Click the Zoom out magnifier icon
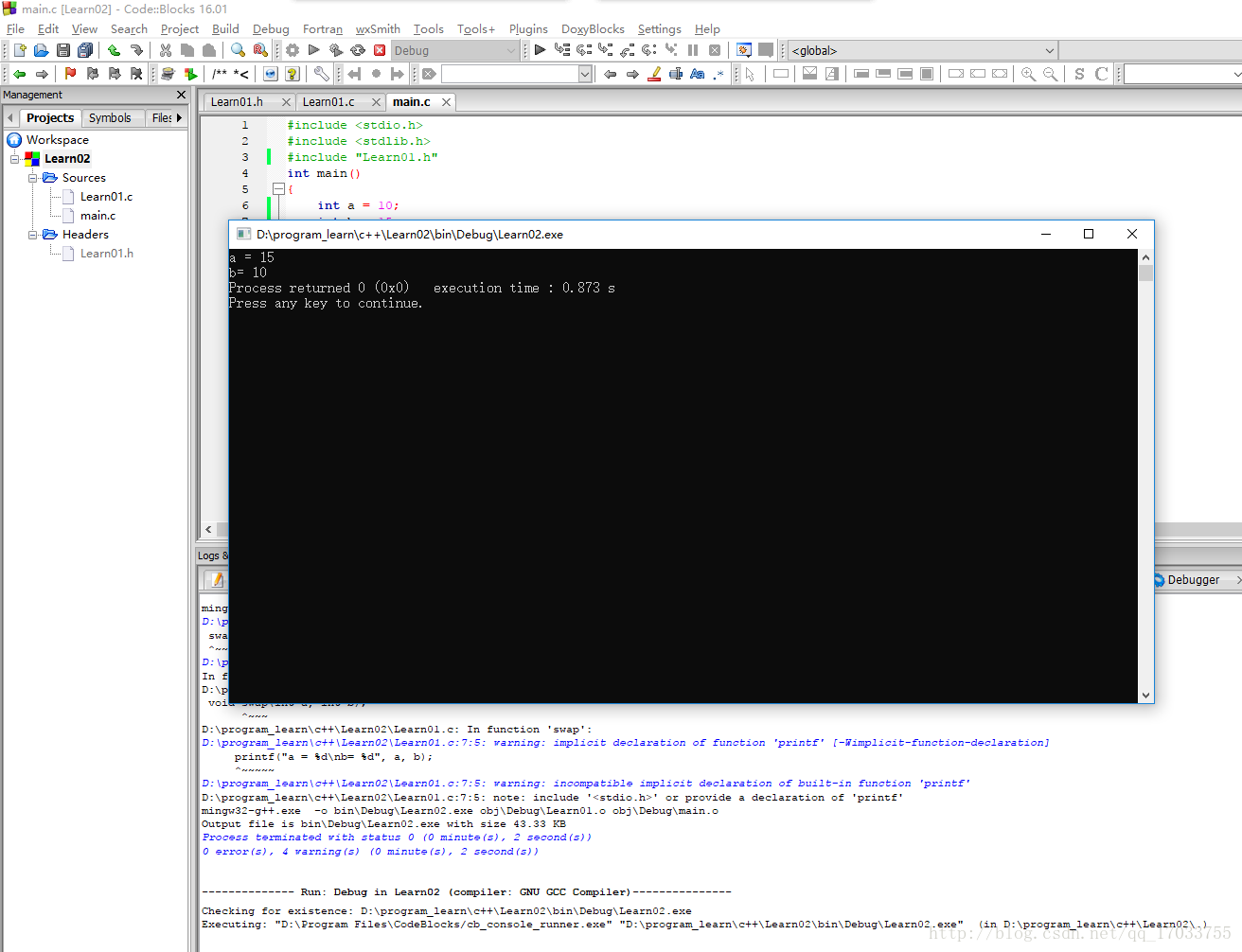 (x=1050, y=74)
